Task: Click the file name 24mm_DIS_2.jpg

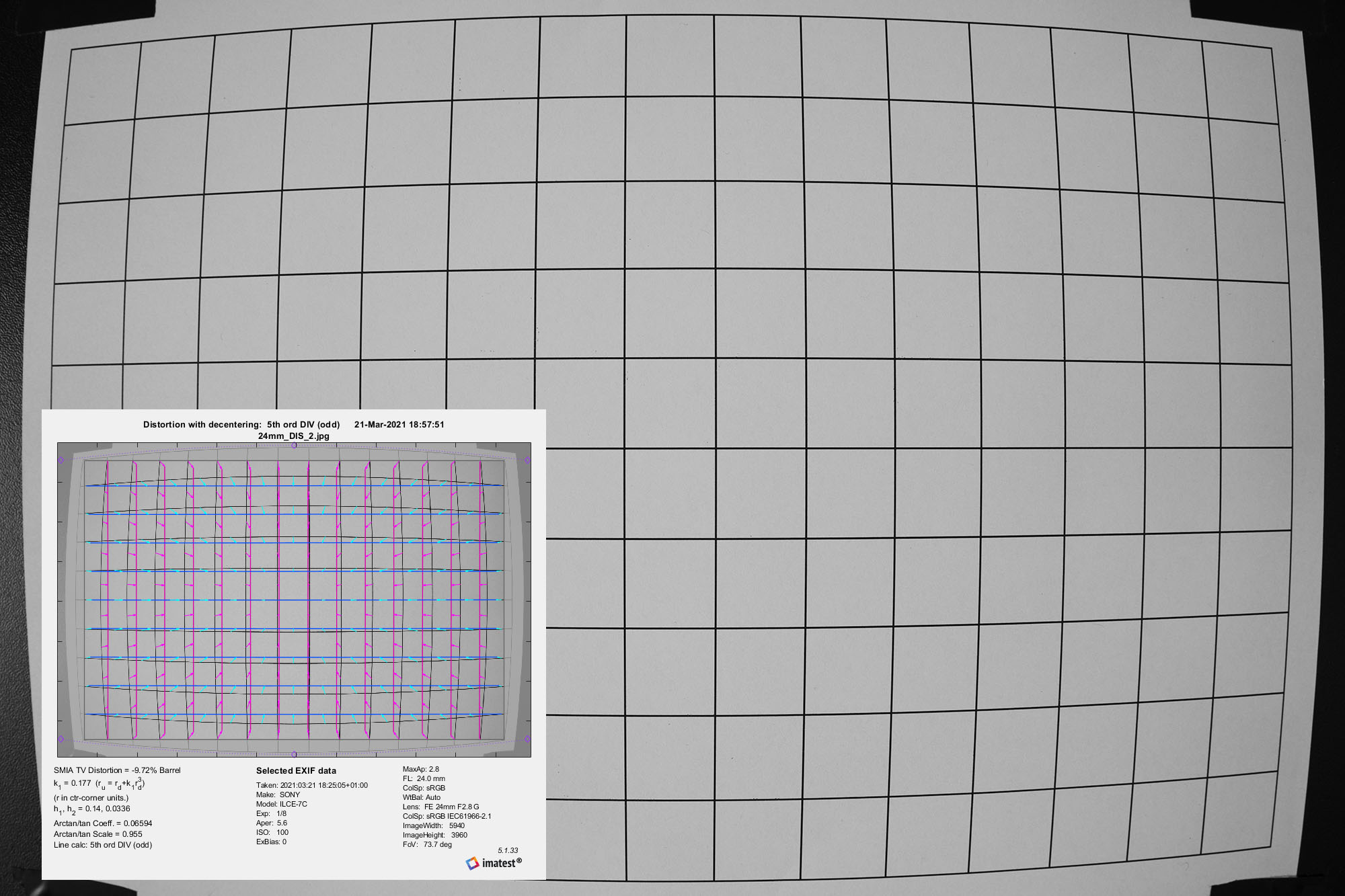Action: click(x=294, y=436)
